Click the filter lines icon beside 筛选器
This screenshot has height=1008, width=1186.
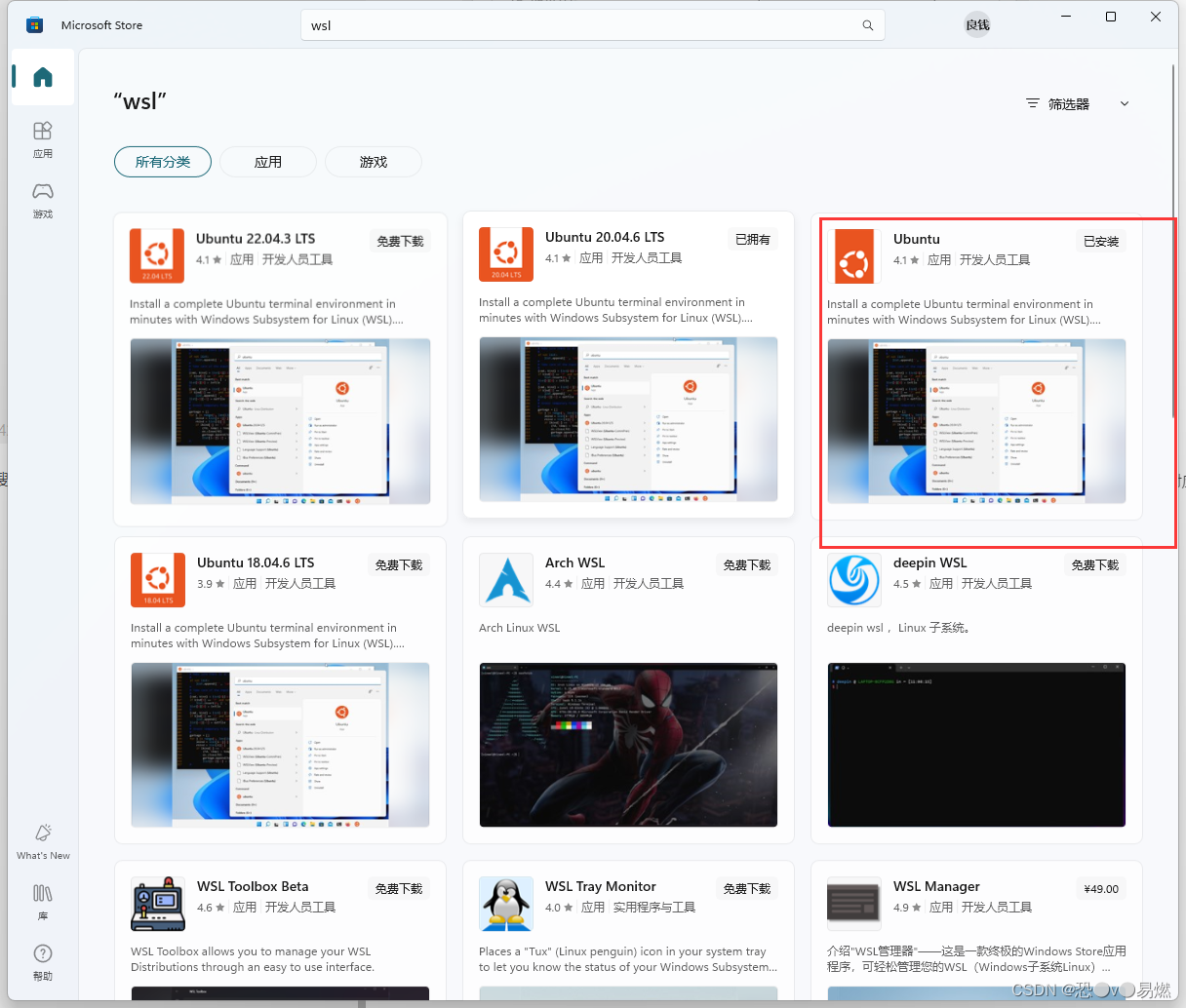[x=1033, y=103]
